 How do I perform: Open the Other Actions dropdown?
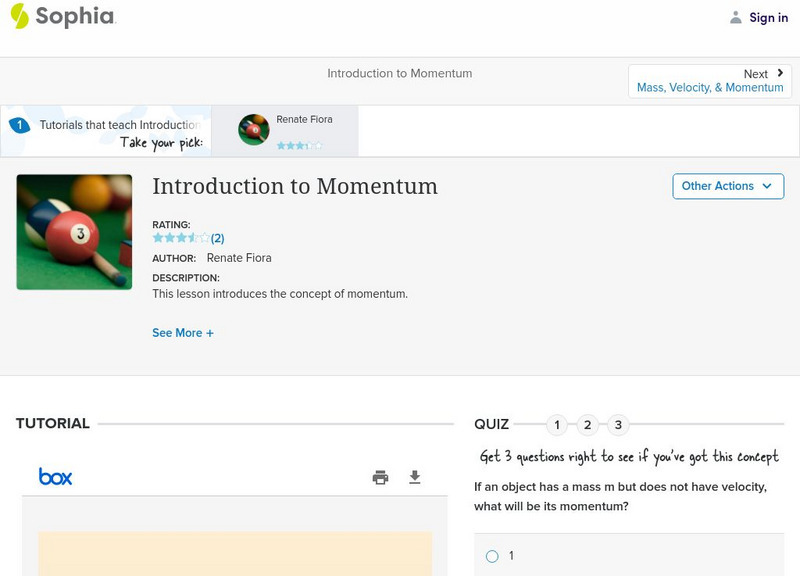pos(728,186)
